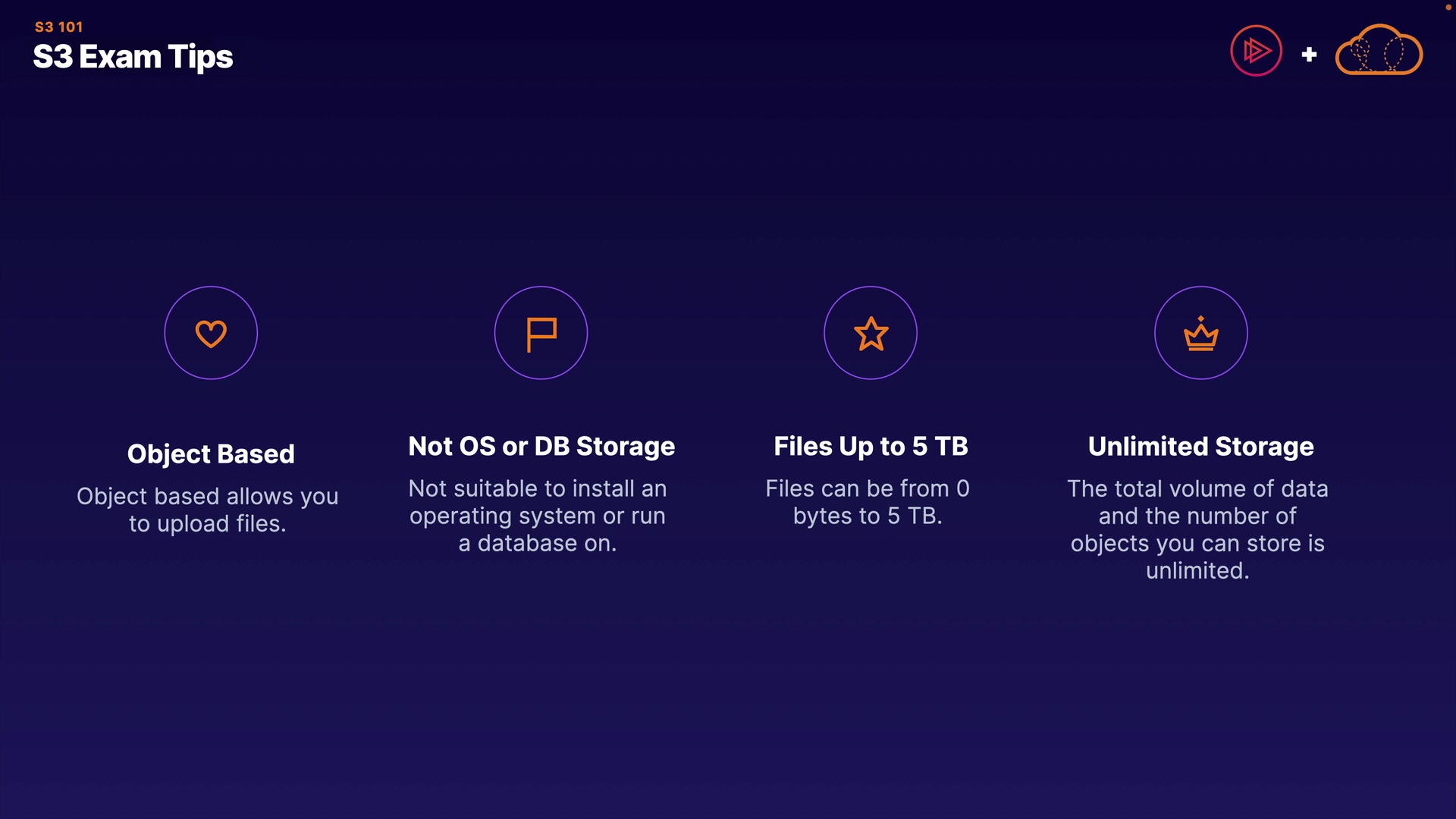
Task: Click the "Object based allows you" description text
Action: [207, 496]
